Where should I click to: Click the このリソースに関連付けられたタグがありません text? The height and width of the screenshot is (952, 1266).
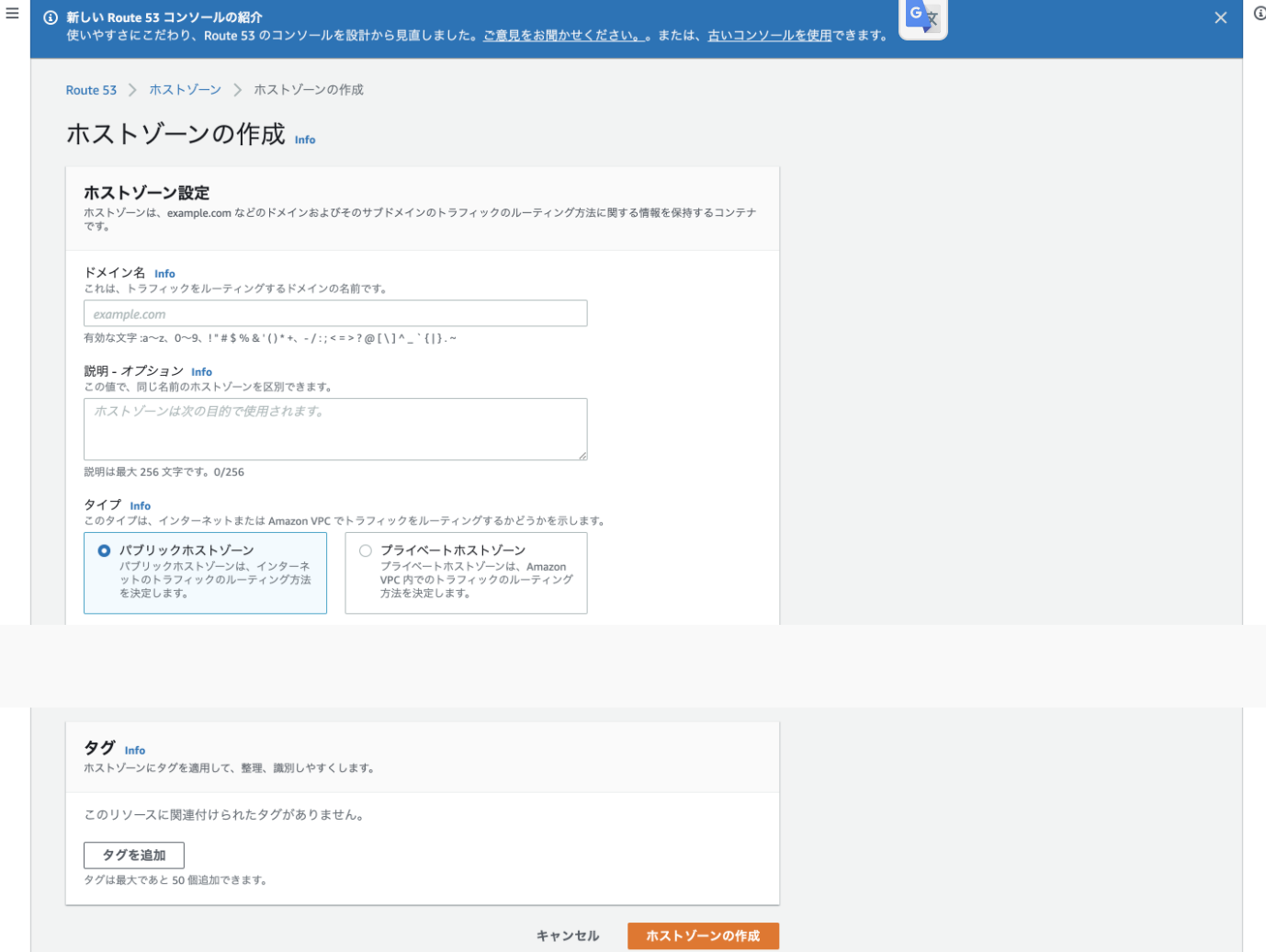224,815
